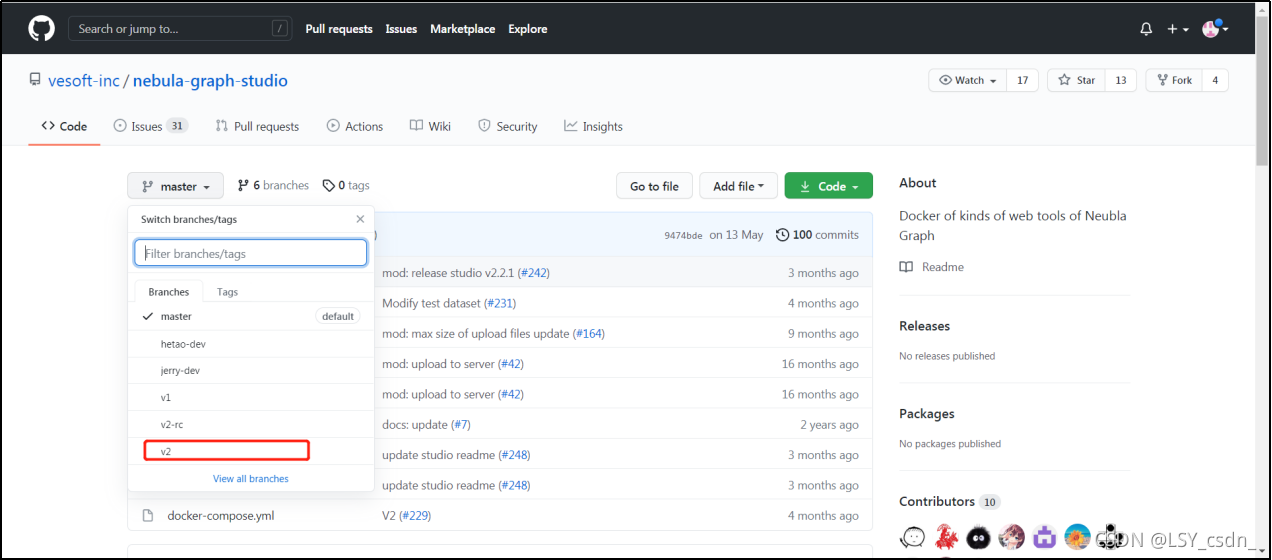Image resolution: width=1272 pixels, height=560 pixels.
Task: Open commit hash 9474bde
Action: 684,236
